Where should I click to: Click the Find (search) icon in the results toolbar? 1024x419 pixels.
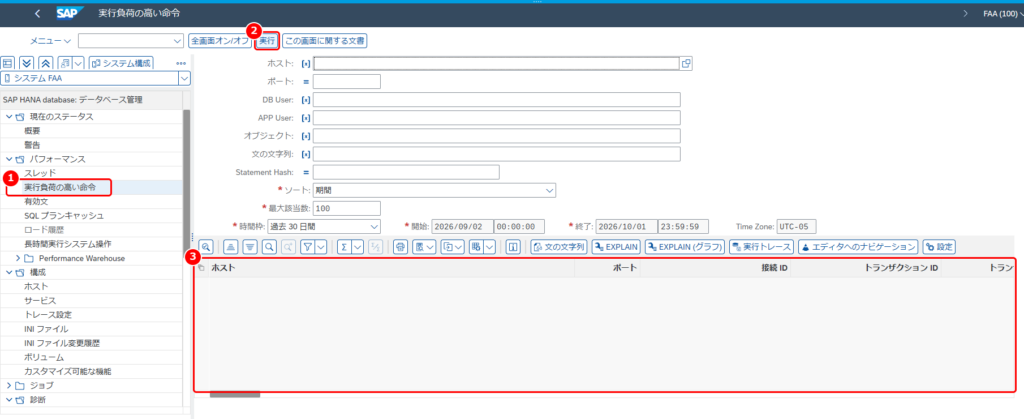268,247
